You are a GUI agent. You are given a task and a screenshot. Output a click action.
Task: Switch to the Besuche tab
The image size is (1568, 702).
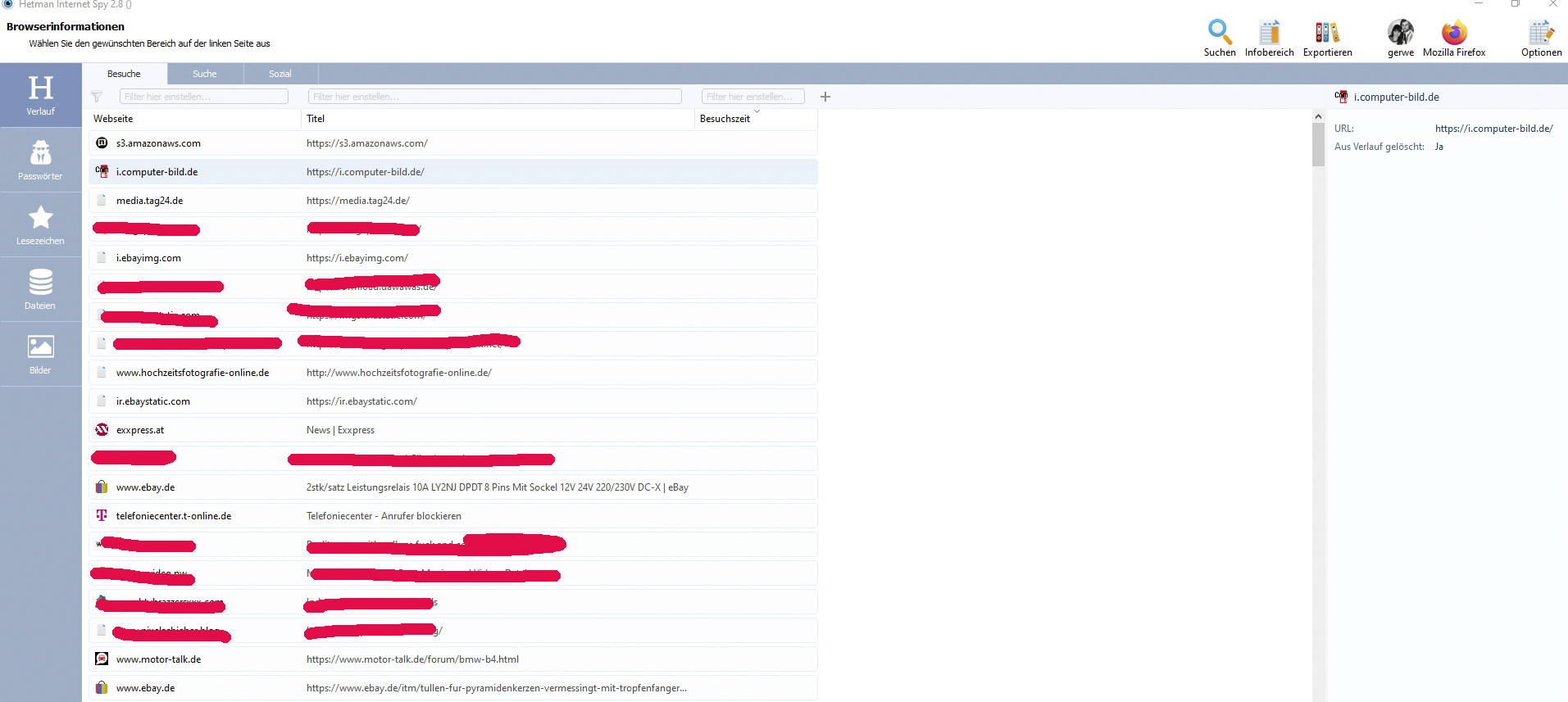(x=124, y=74)
